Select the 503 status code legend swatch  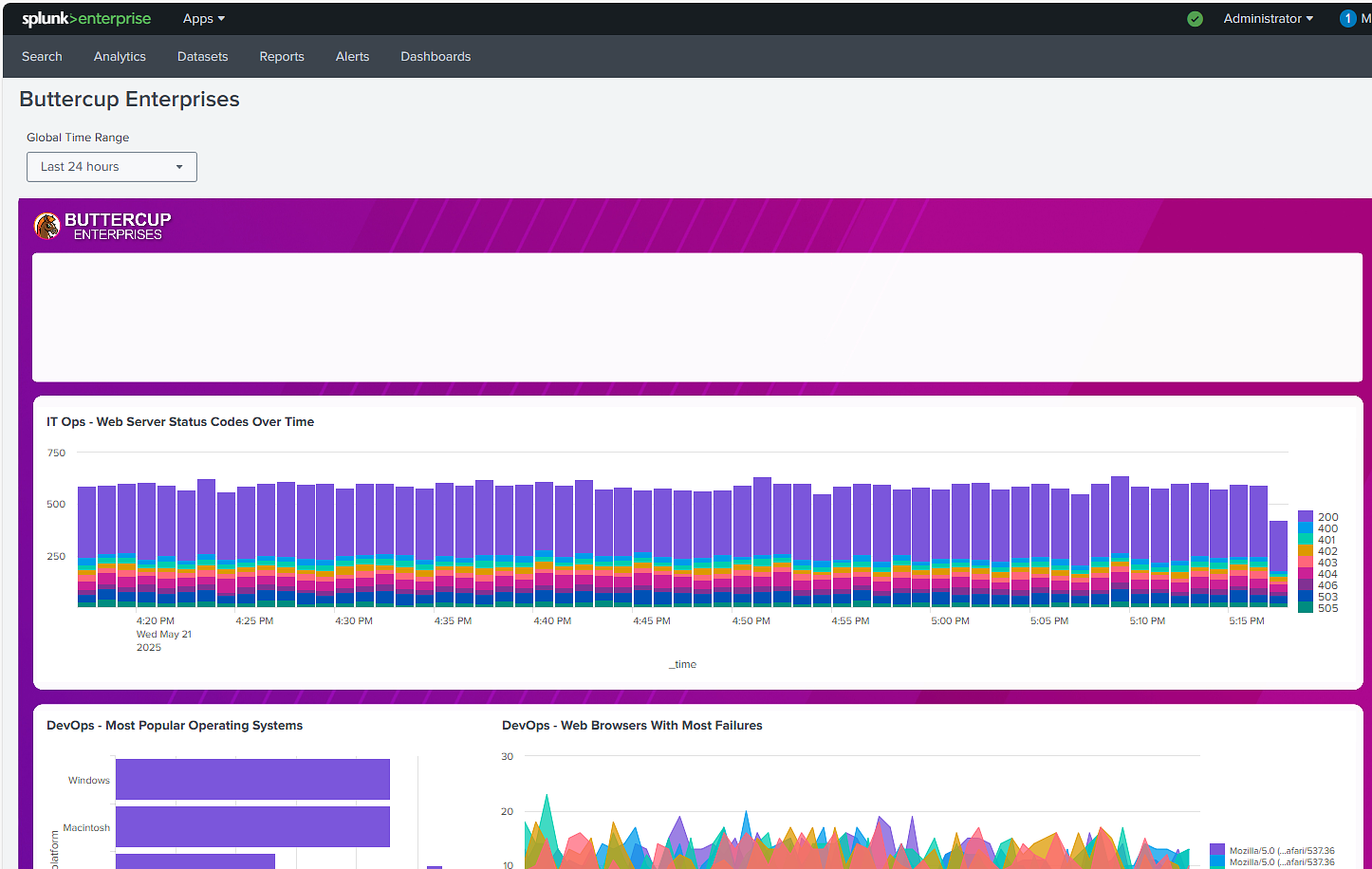coord(1306,597)
